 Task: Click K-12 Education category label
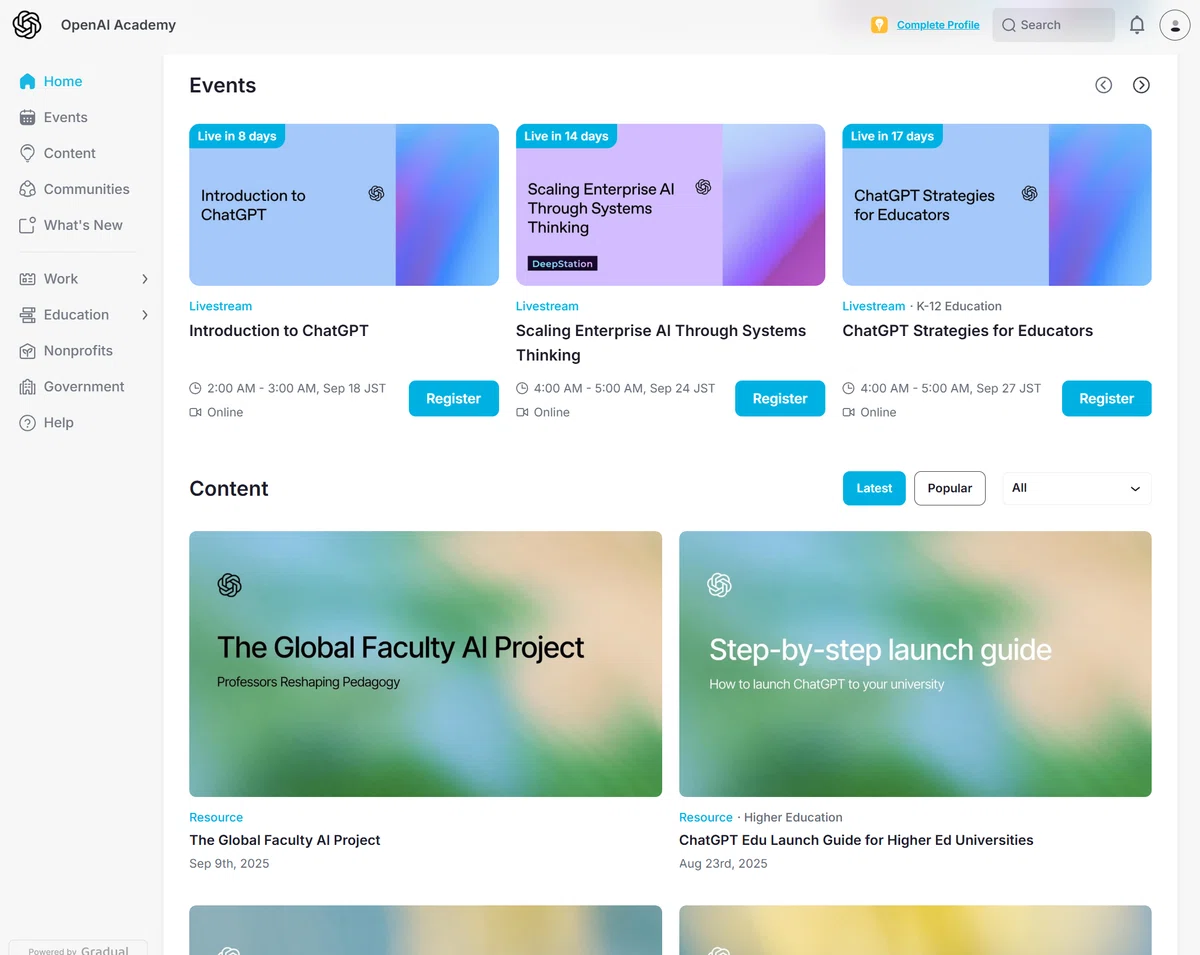click(959, 306)
